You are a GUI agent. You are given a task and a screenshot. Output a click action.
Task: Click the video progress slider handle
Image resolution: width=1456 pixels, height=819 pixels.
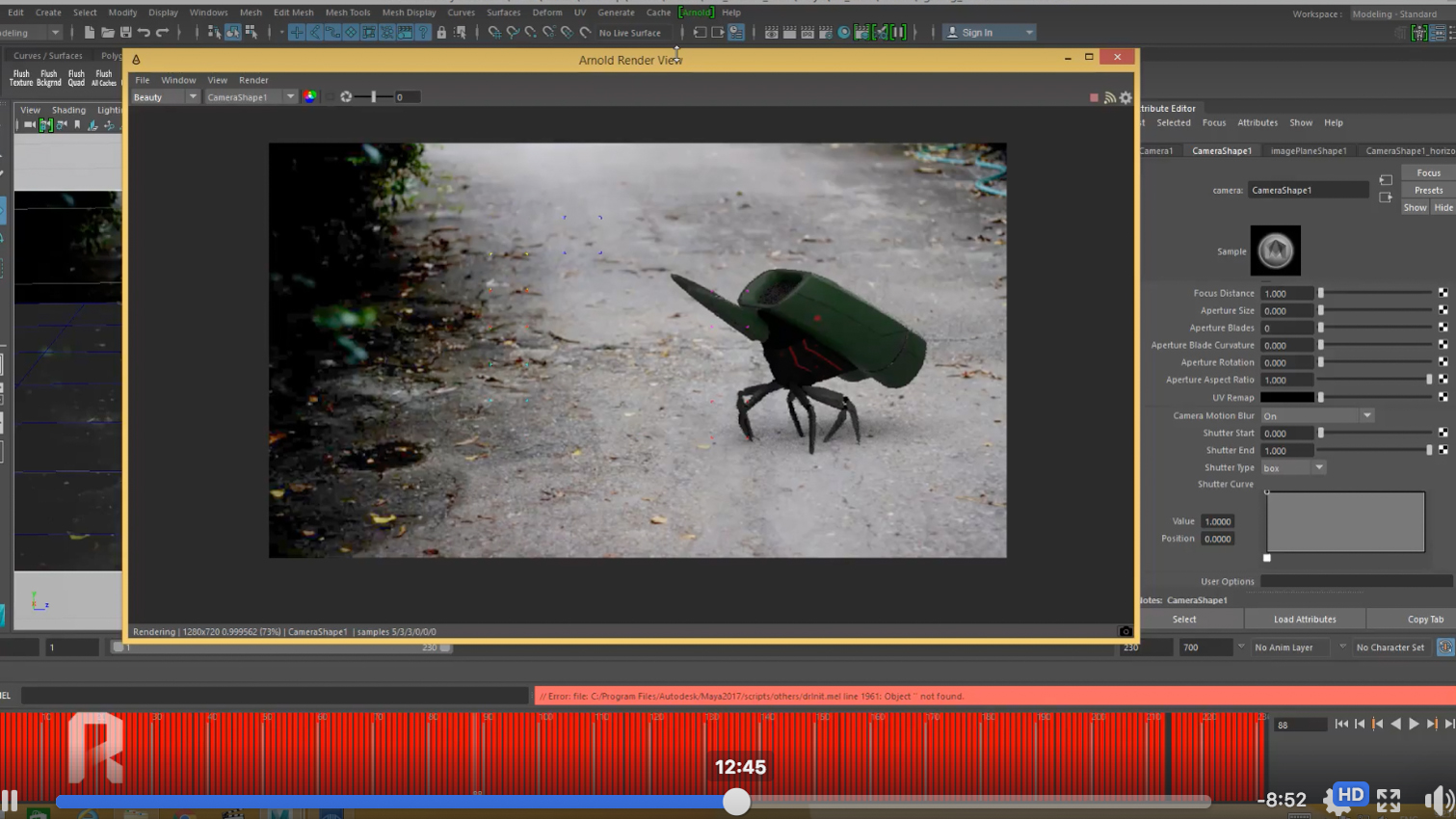[736, 801]
